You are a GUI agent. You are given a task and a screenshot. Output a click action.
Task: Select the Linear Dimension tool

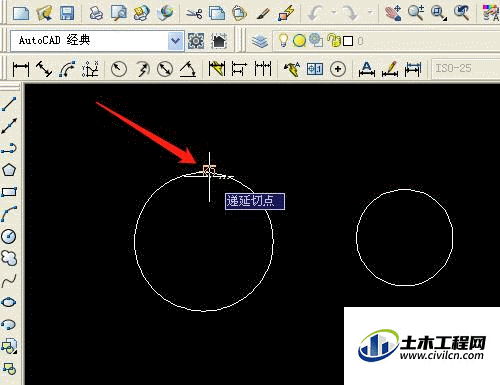[21, 69]
